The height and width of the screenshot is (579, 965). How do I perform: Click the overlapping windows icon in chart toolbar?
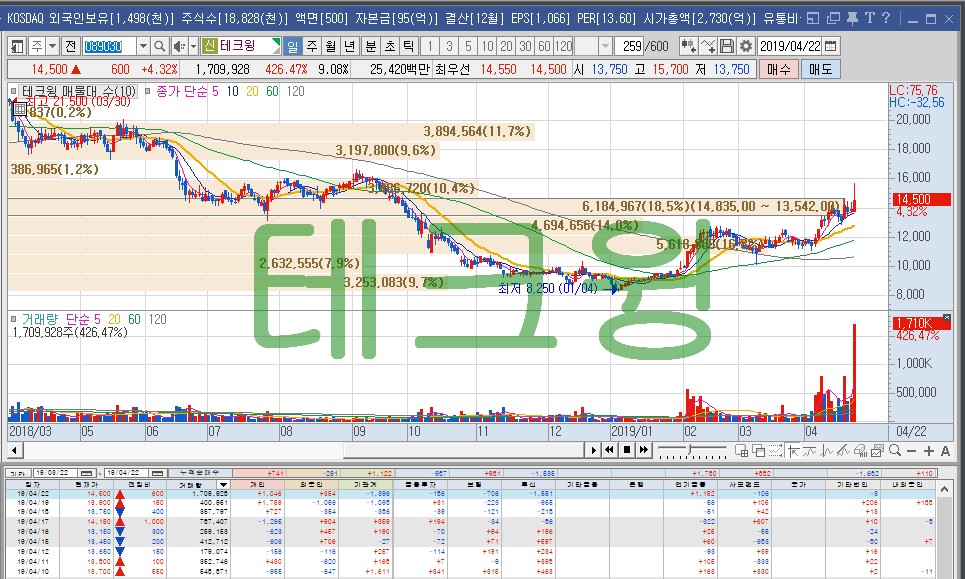point(758,450)
